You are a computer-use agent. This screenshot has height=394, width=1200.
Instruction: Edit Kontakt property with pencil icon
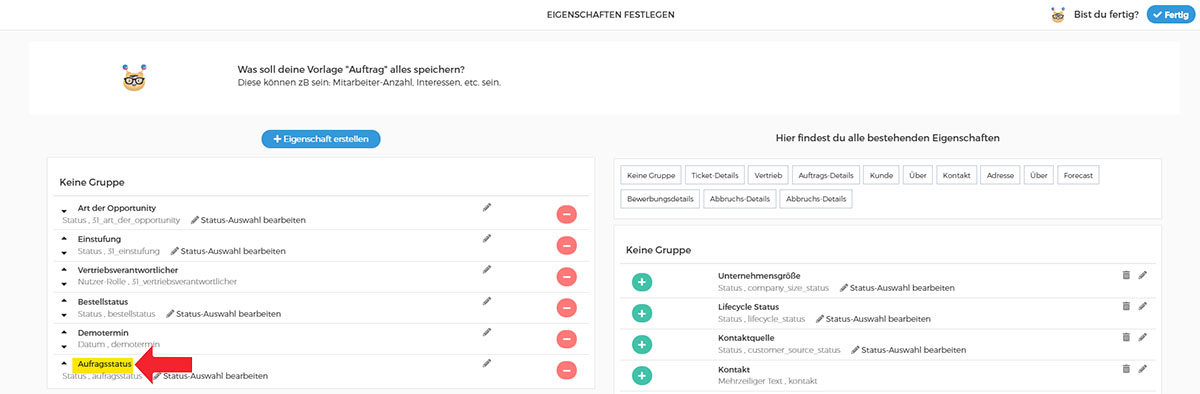pos(1143,369)
